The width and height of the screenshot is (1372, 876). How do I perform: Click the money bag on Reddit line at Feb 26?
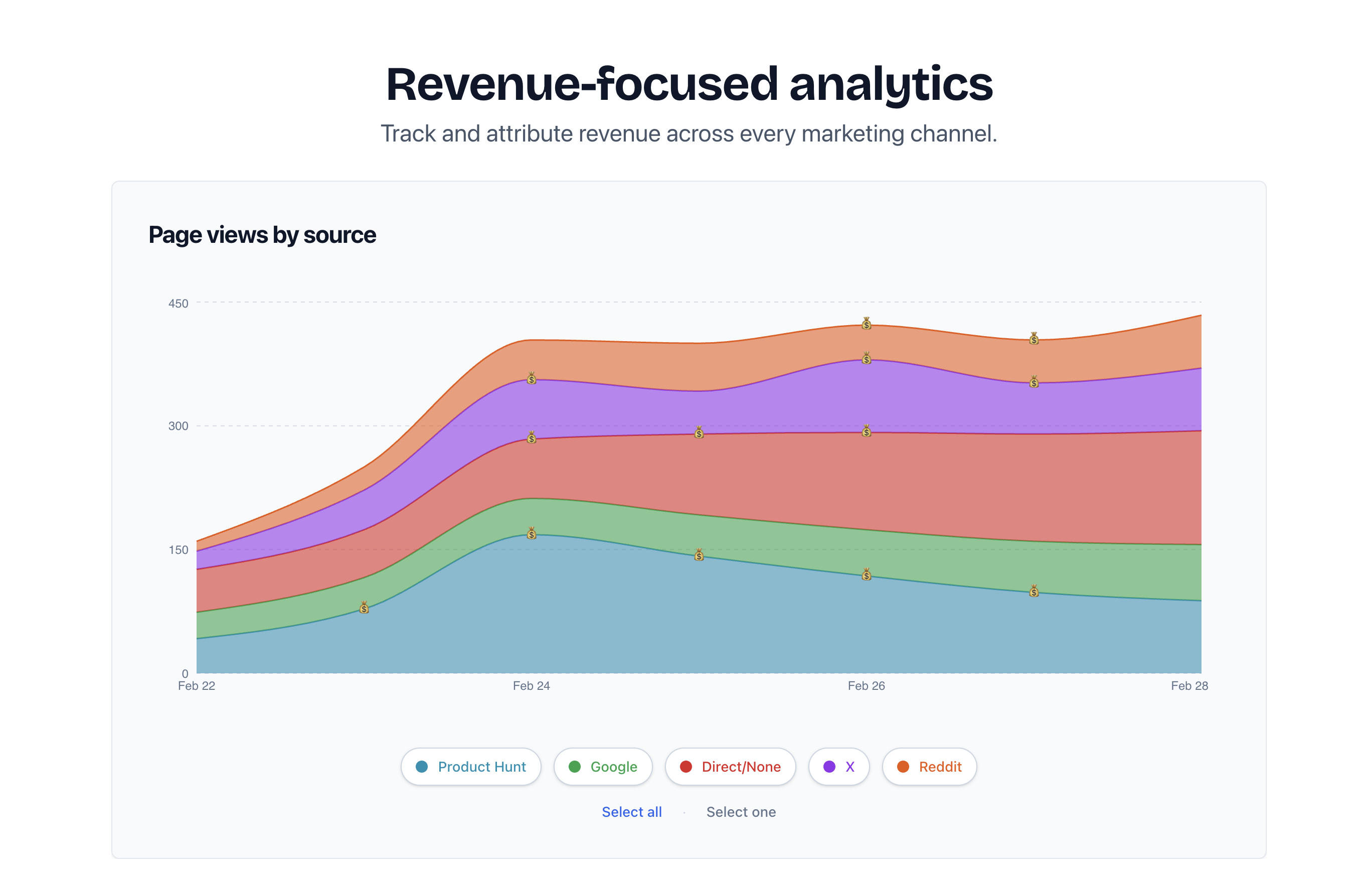(866, 325)
